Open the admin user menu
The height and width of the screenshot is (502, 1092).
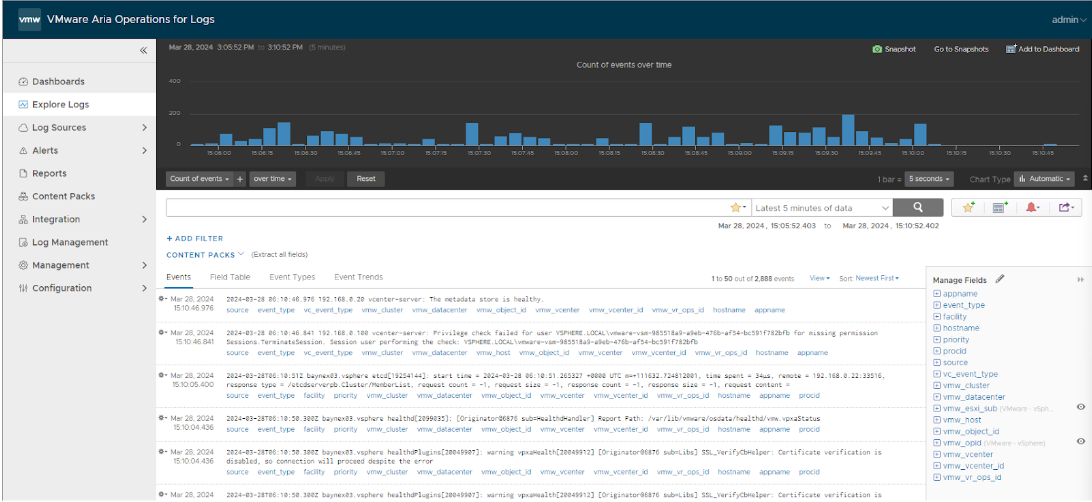click(x=1068, y=19)
